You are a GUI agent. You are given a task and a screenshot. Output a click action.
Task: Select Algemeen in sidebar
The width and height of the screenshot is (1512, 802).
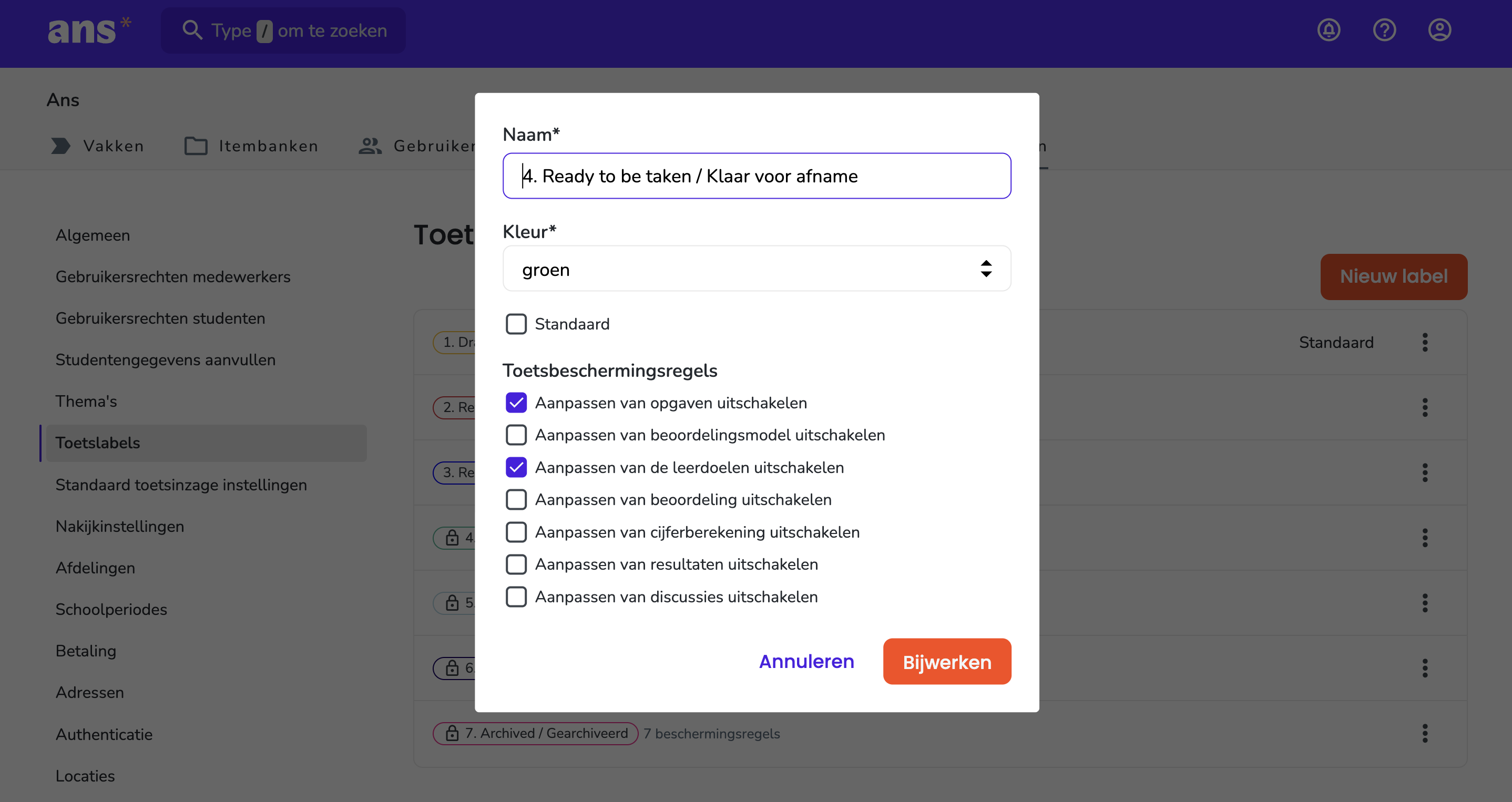[93, 235]
